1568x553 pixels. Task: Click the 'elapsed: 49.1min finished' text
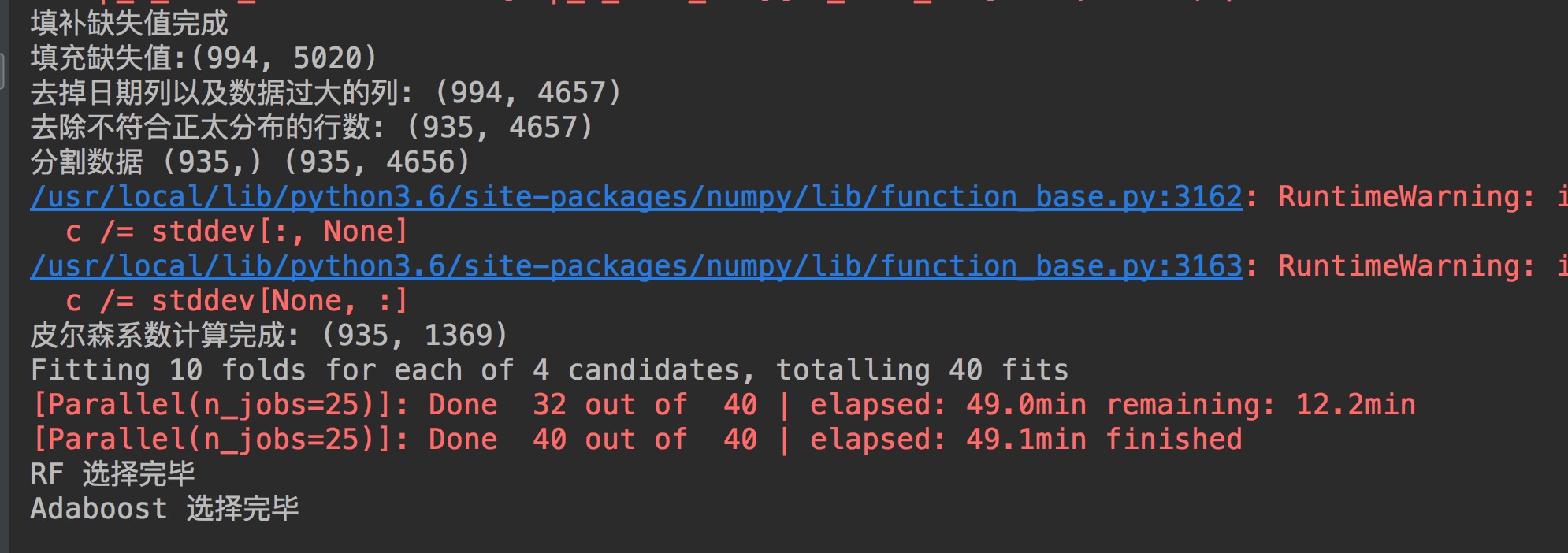(x=1026, y=440)
